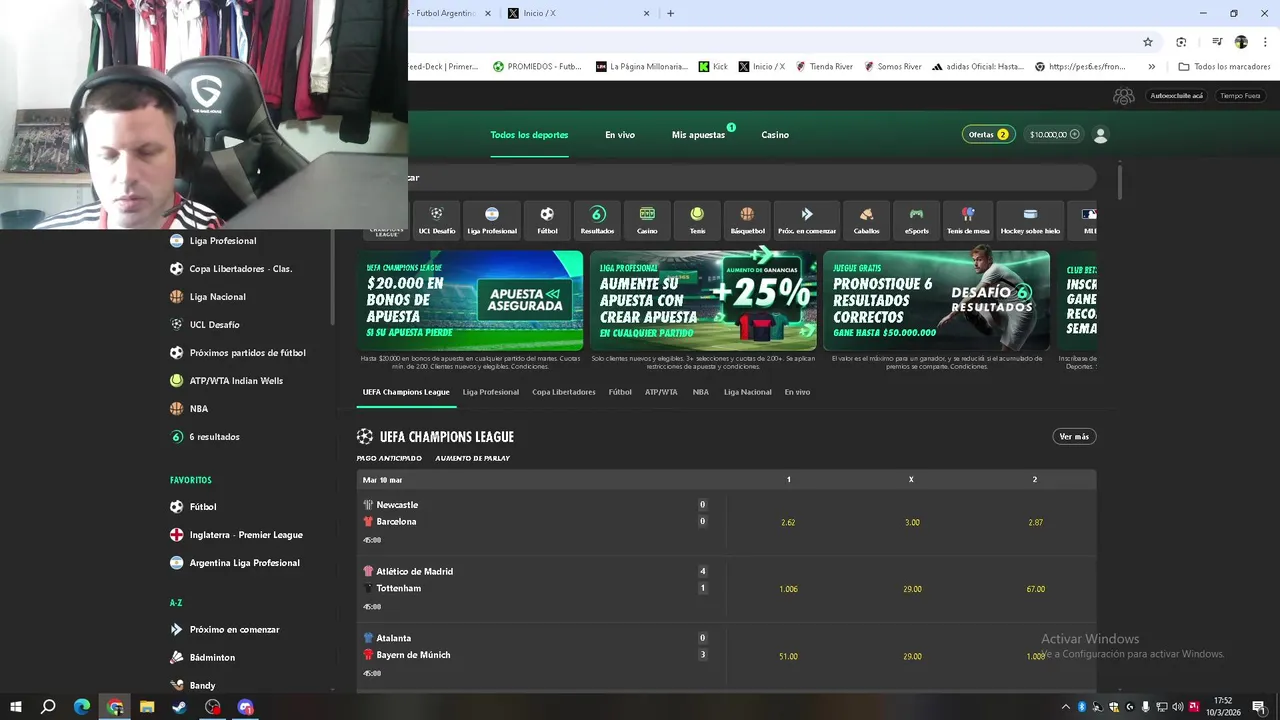Open Casino in top navigation

(775, 135)
